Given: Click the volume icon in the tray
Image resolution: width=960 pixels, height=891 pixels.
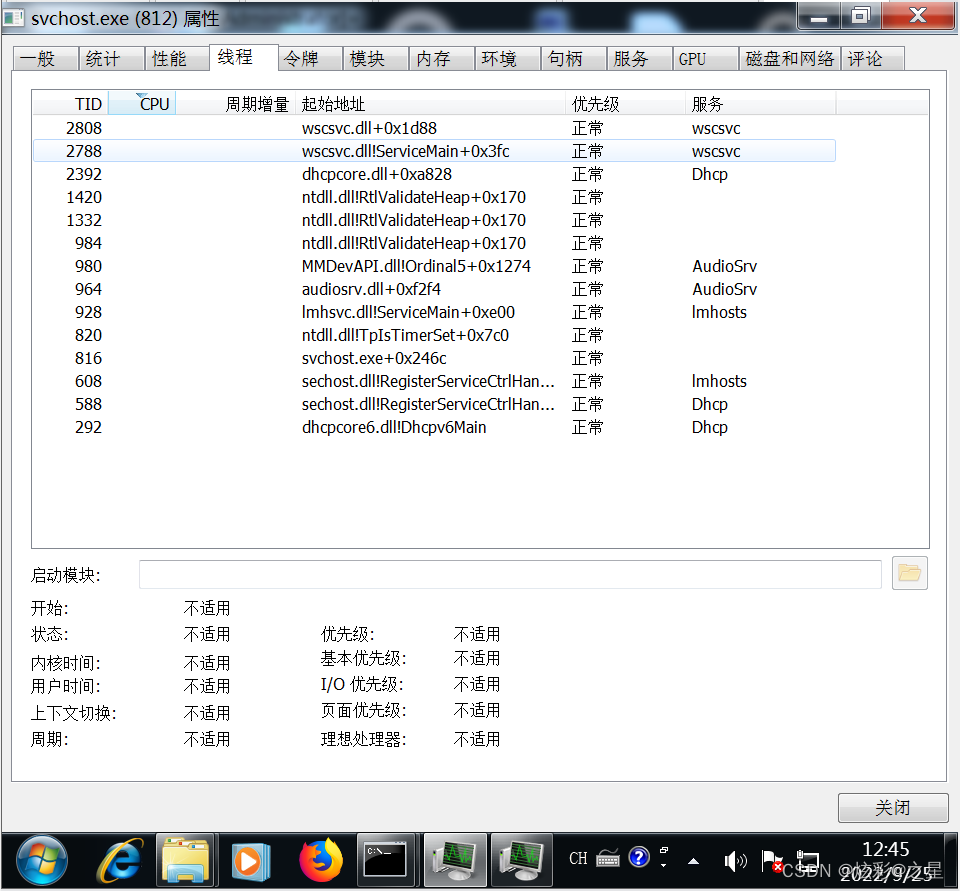Looking at the screenshot, I should tap(735, 860).
